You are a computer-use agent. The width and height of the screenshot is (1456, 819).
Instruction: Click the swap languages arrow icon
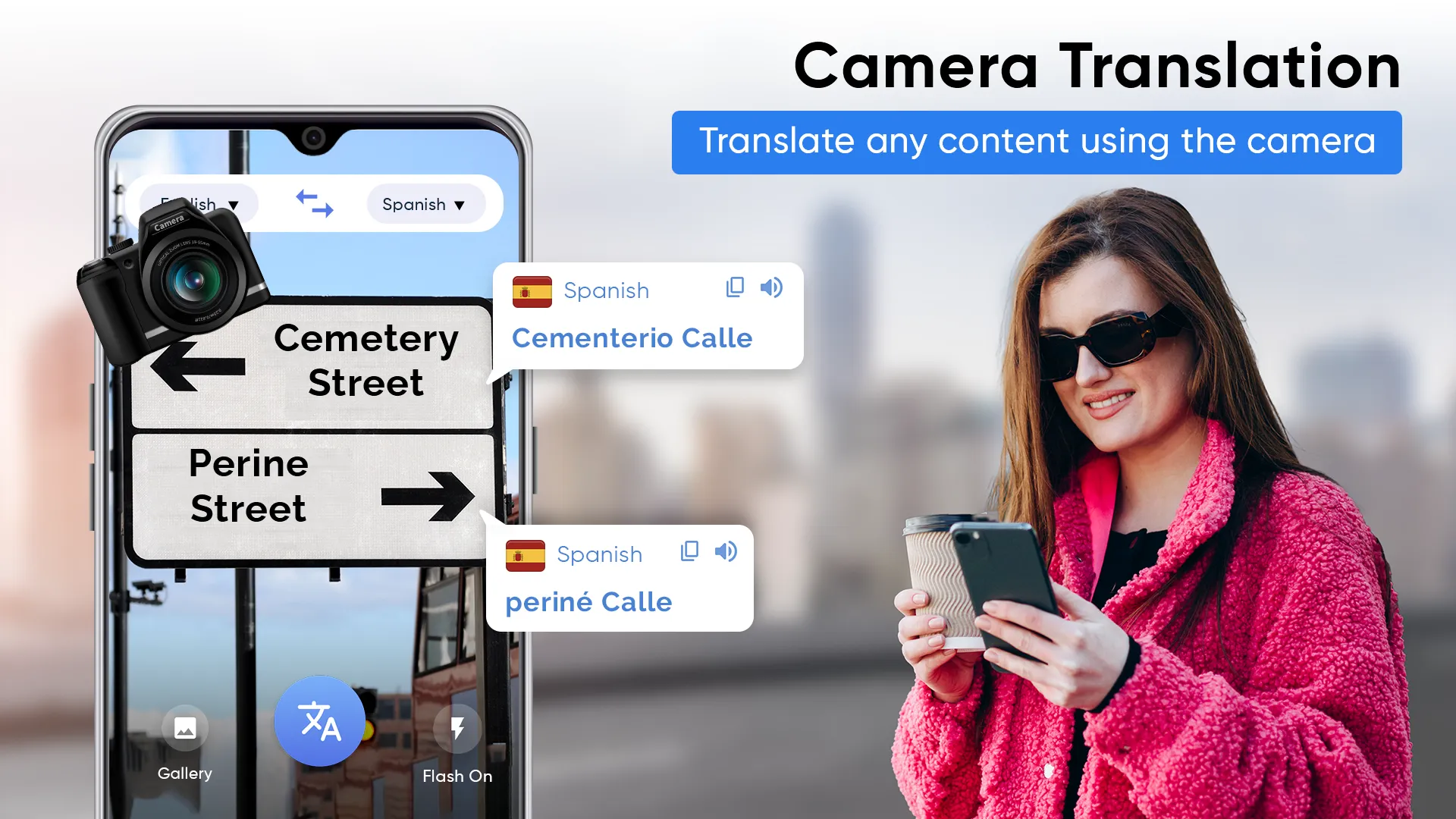(x=313, y=203)
